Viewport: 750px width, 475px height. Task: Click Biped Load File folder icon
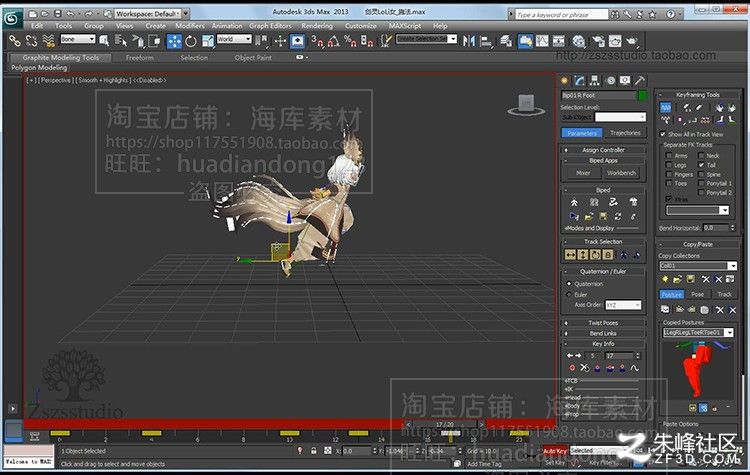pyautogui.click(x=589, y=217)
